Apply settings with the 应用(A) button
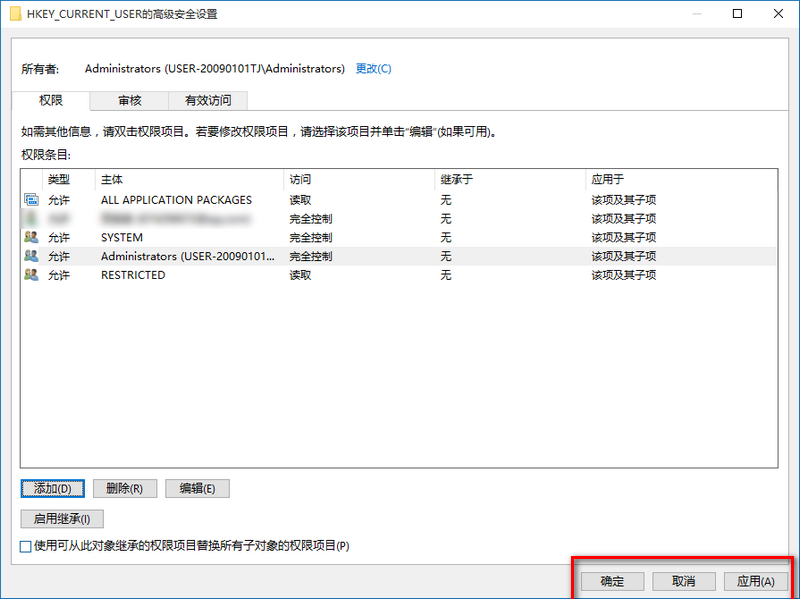Image resolution: width=800 pixels, height=599 pixels. [755, 581]
